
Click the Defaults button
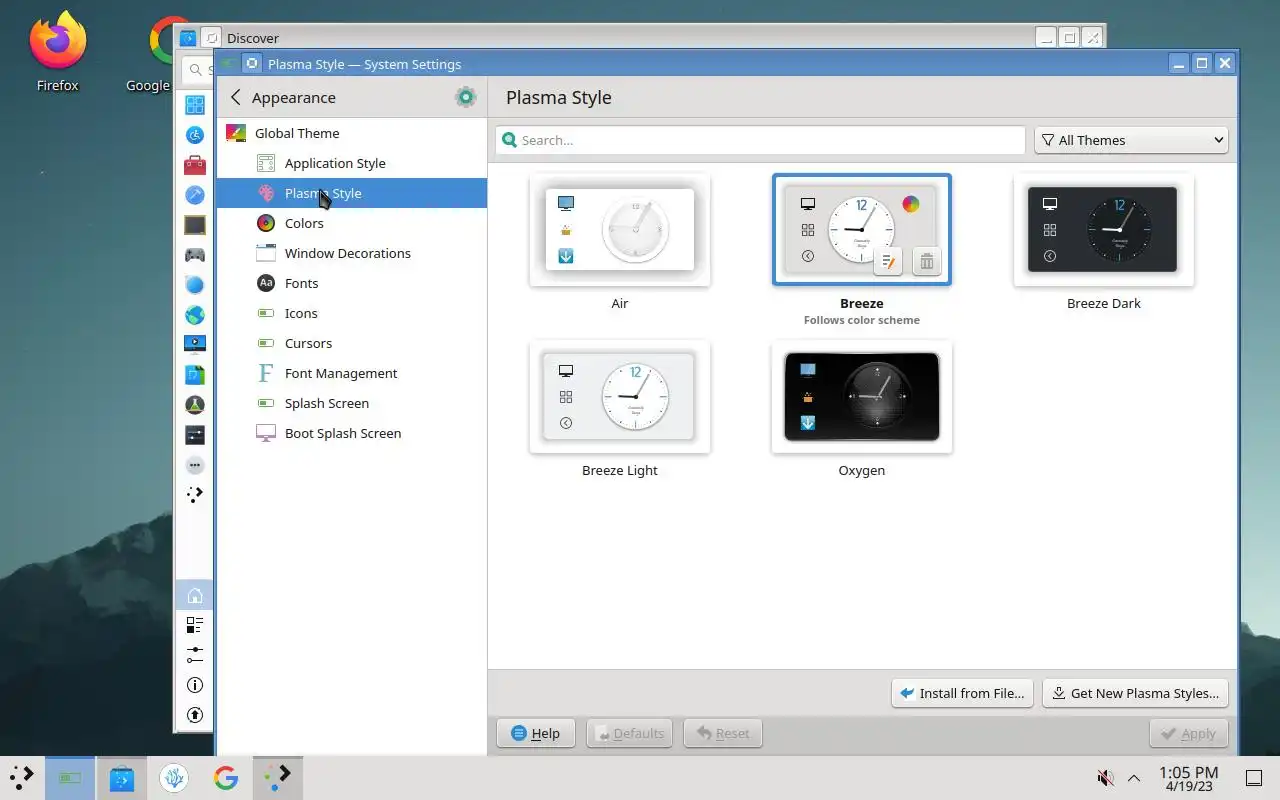[629, 733]
